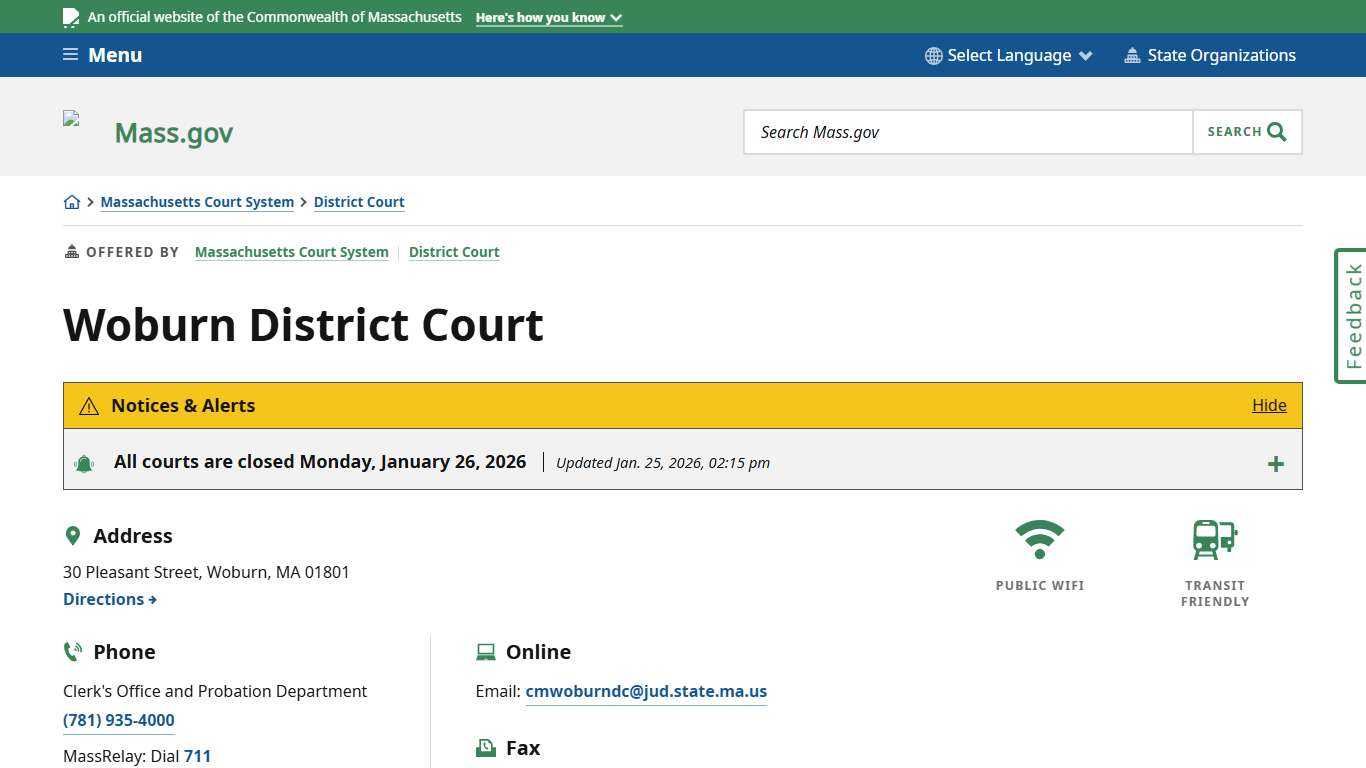The height and width of the screenshot is (768, 1366).
Task: Hide the Notices & Alerts banner
Action: (1269, 405)
